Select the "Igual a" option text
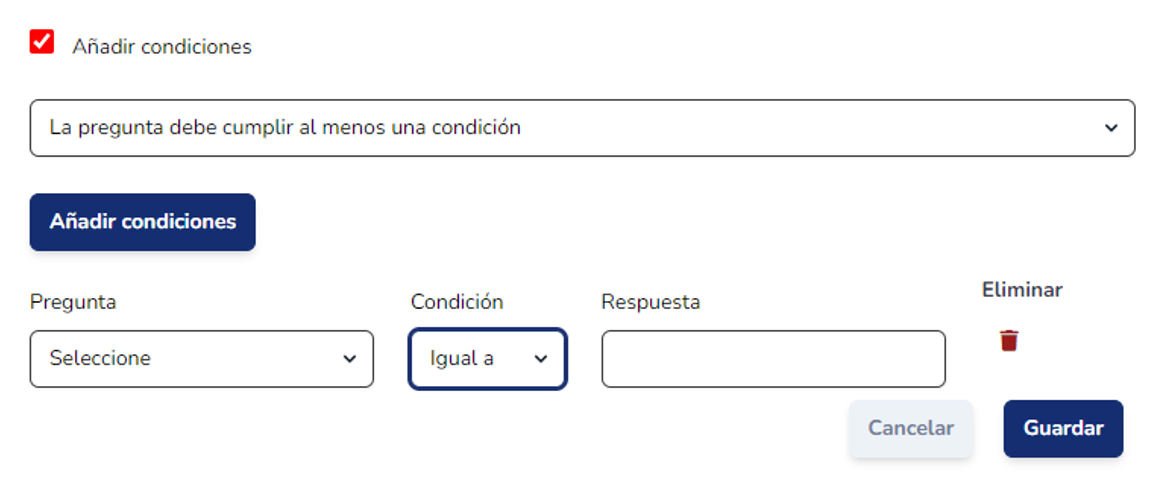This screenshot has height=502, width=1174. tap(461, 359)
